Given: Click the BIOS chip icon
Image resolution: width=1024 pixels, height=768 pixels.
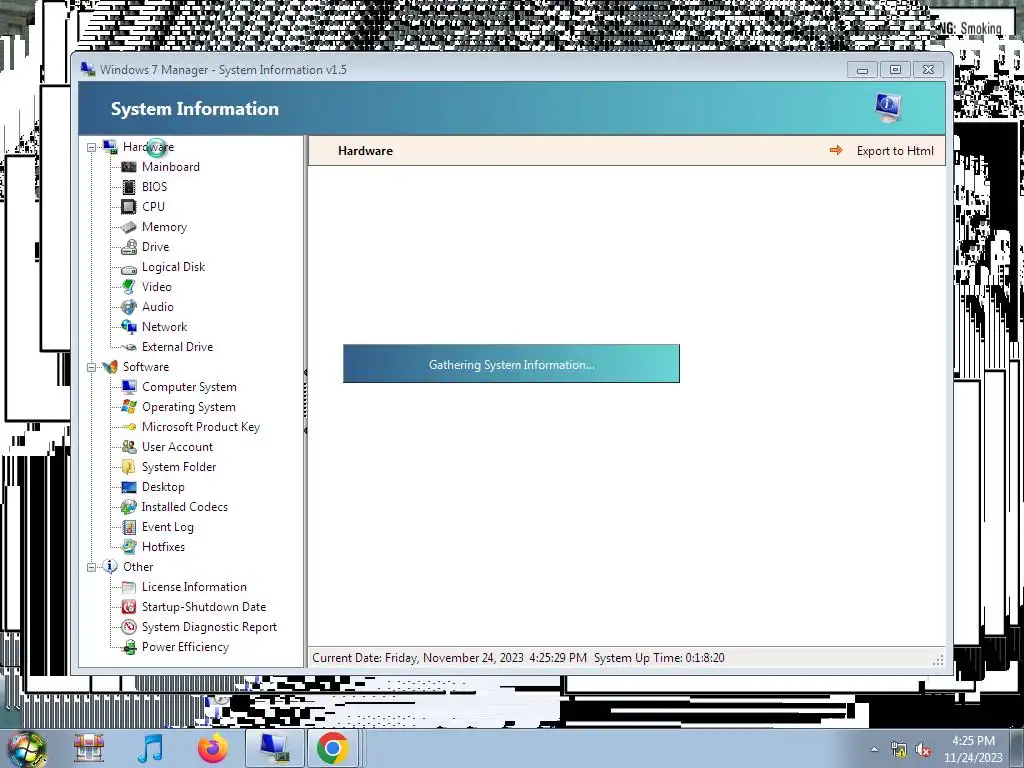Looking at the screenshot, I should point(129,187).
